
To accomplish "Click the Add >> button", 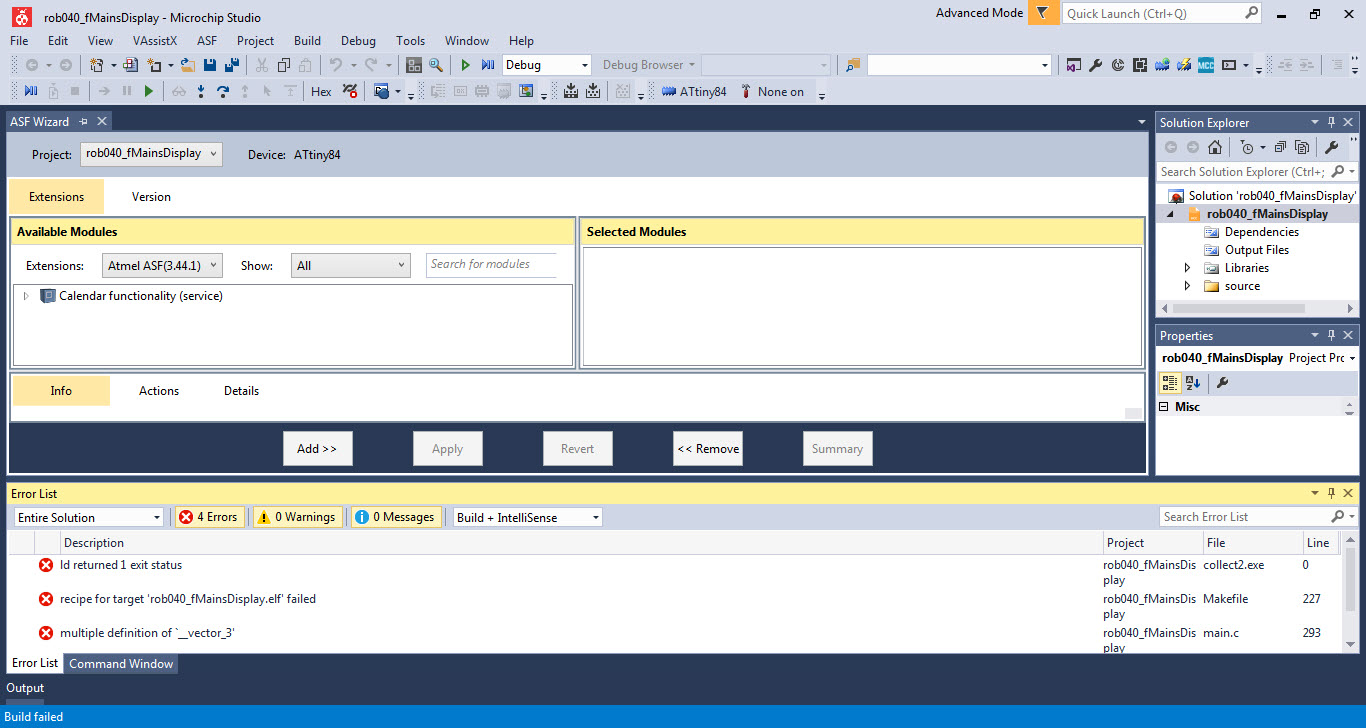I will (x=317, y=449).
